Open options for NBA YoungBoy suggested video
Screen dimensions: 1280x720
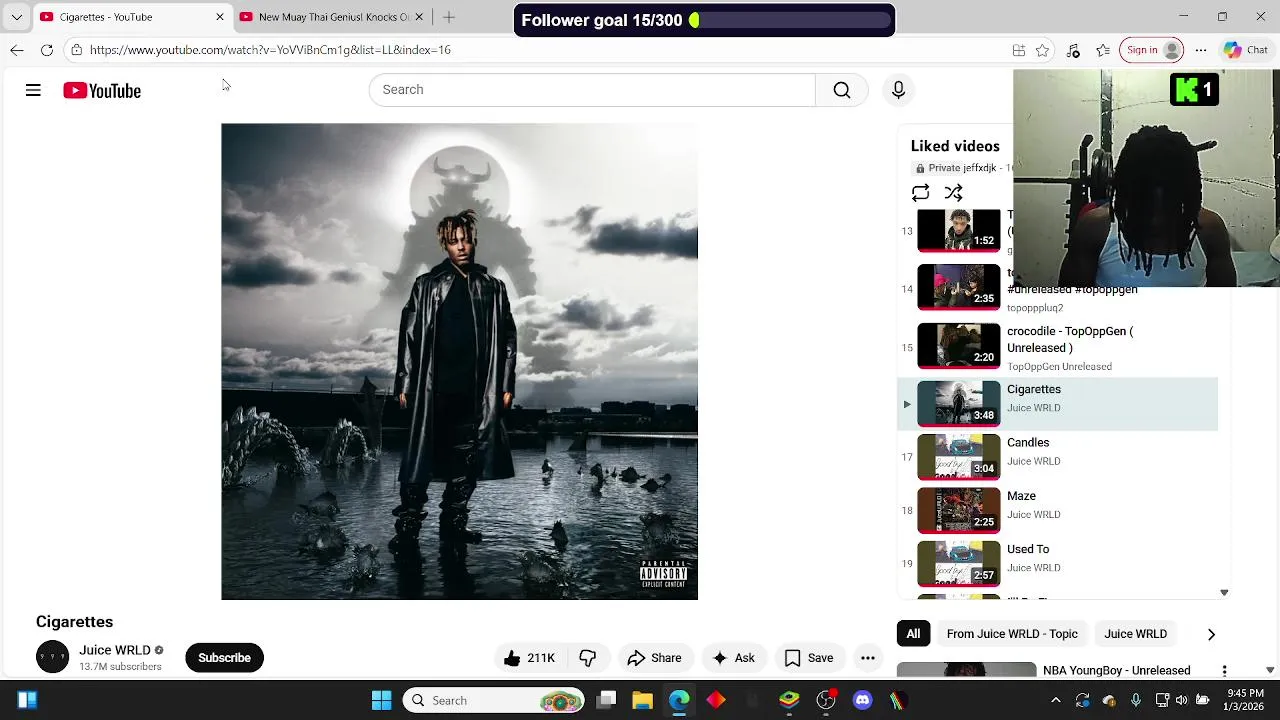click(x=1224, y=671)
